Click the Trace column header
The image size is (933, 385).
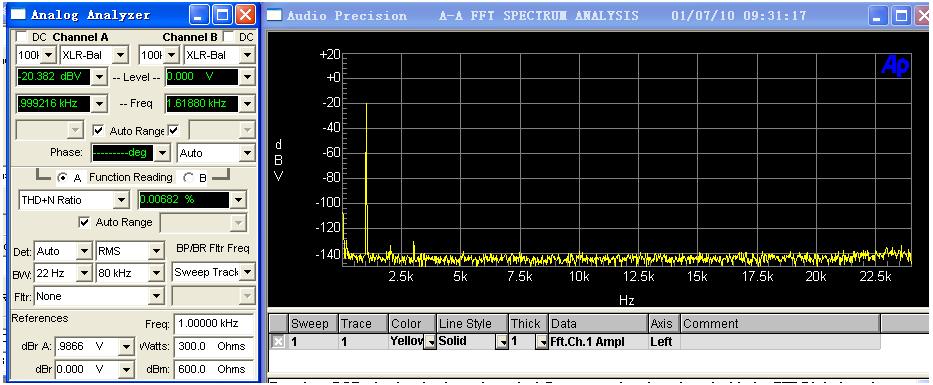tap(363, 324)
